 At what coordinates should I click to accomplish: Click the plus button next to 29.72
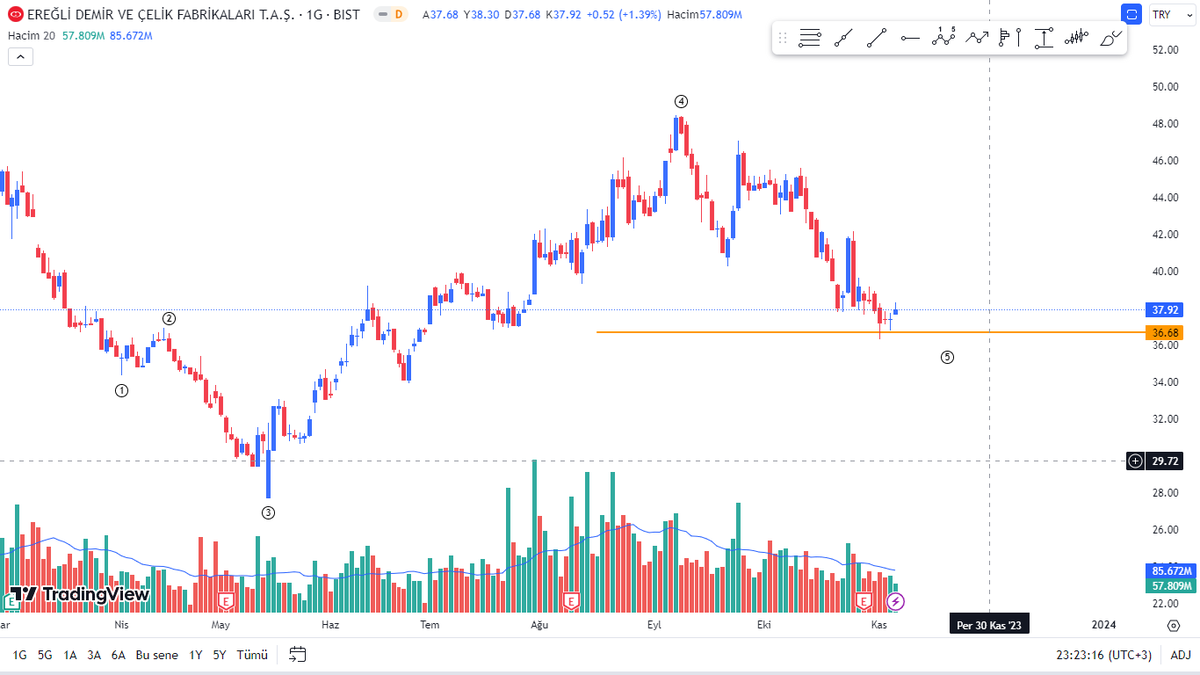(x=1135, y=461)
